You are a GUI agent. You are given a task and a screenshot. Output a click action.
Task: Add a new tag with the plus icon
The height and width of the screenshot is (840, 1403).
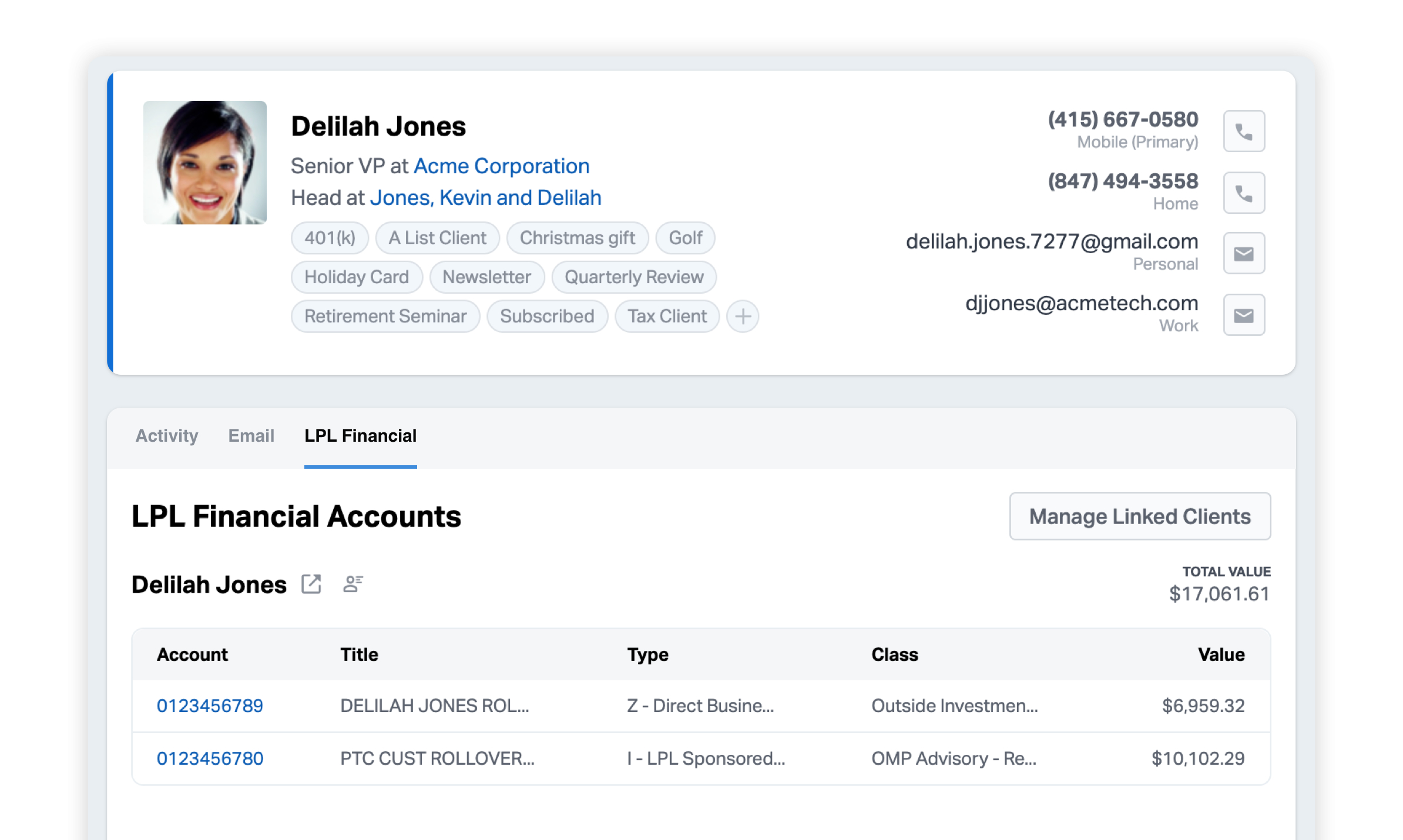(x=743, y=316)
